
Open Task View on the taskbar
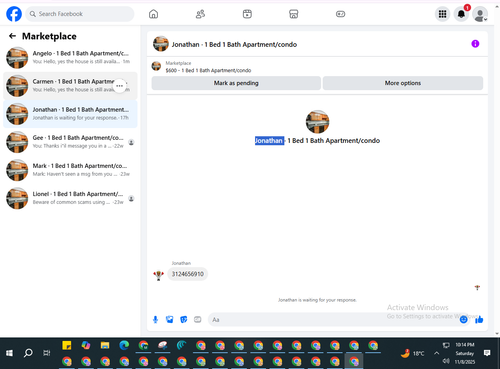tap(47, 353)
